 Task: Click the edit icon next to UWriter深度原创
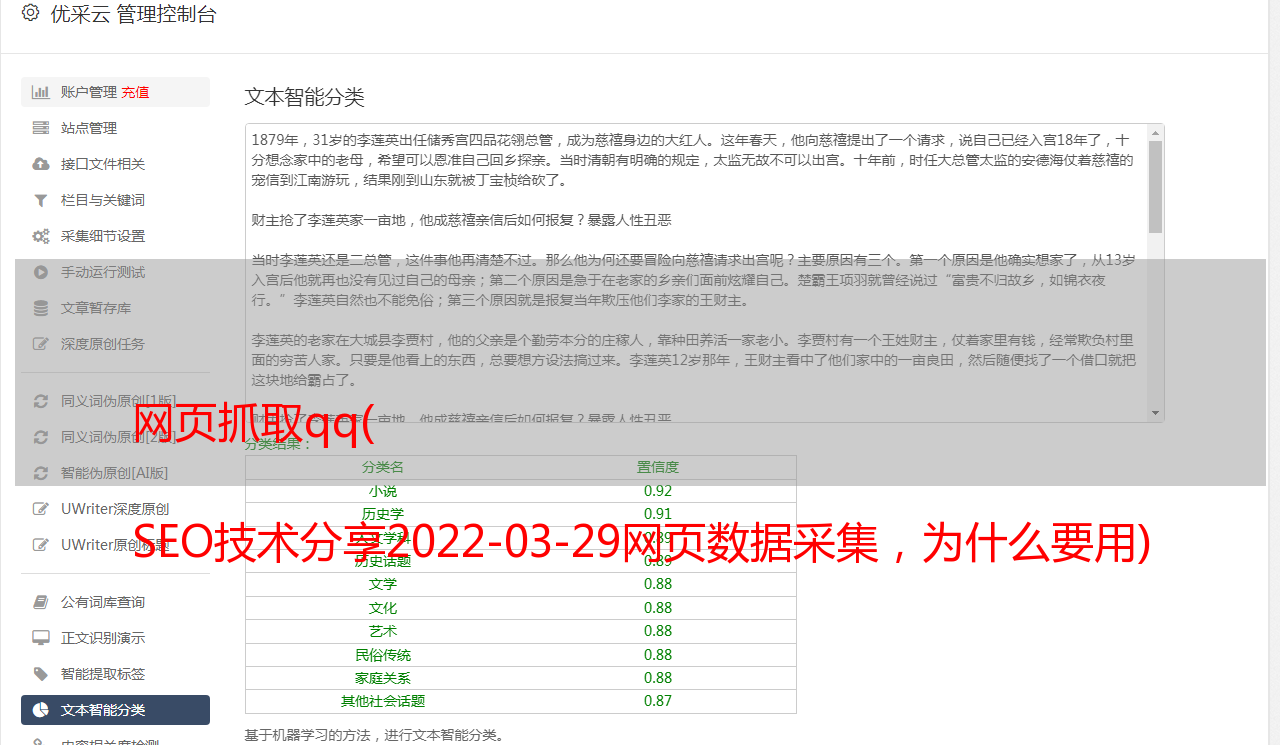pos(41,509)
